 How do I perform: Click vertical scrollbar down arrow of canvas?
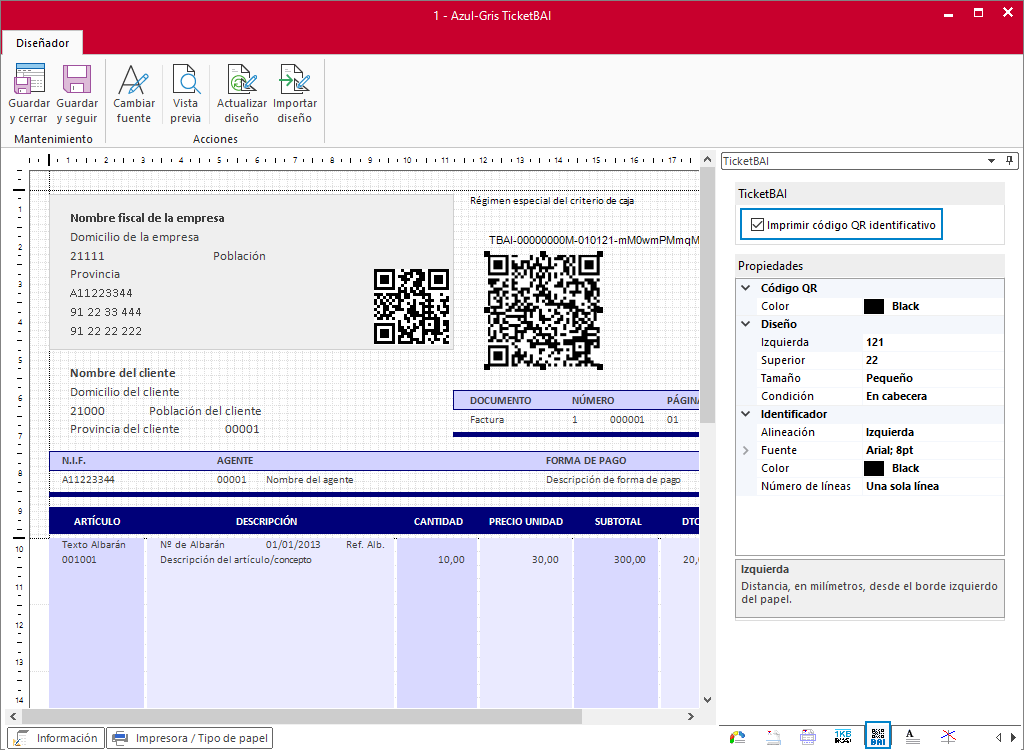point(707,700)
